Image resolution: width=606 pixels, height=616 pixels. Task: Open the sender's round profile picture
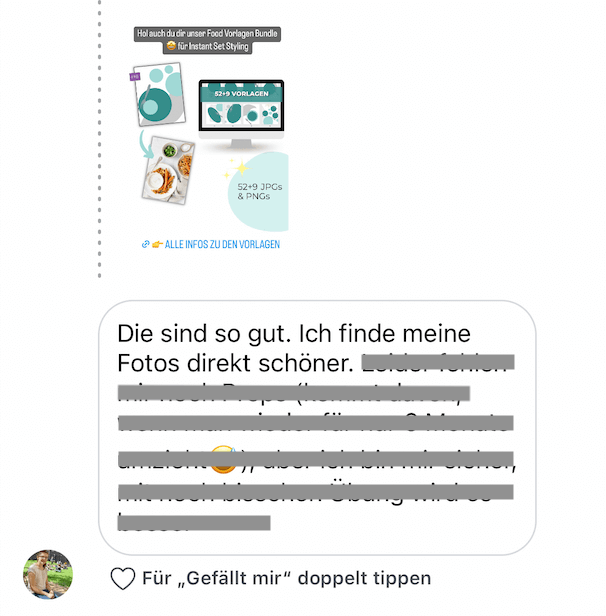(48, 574)
